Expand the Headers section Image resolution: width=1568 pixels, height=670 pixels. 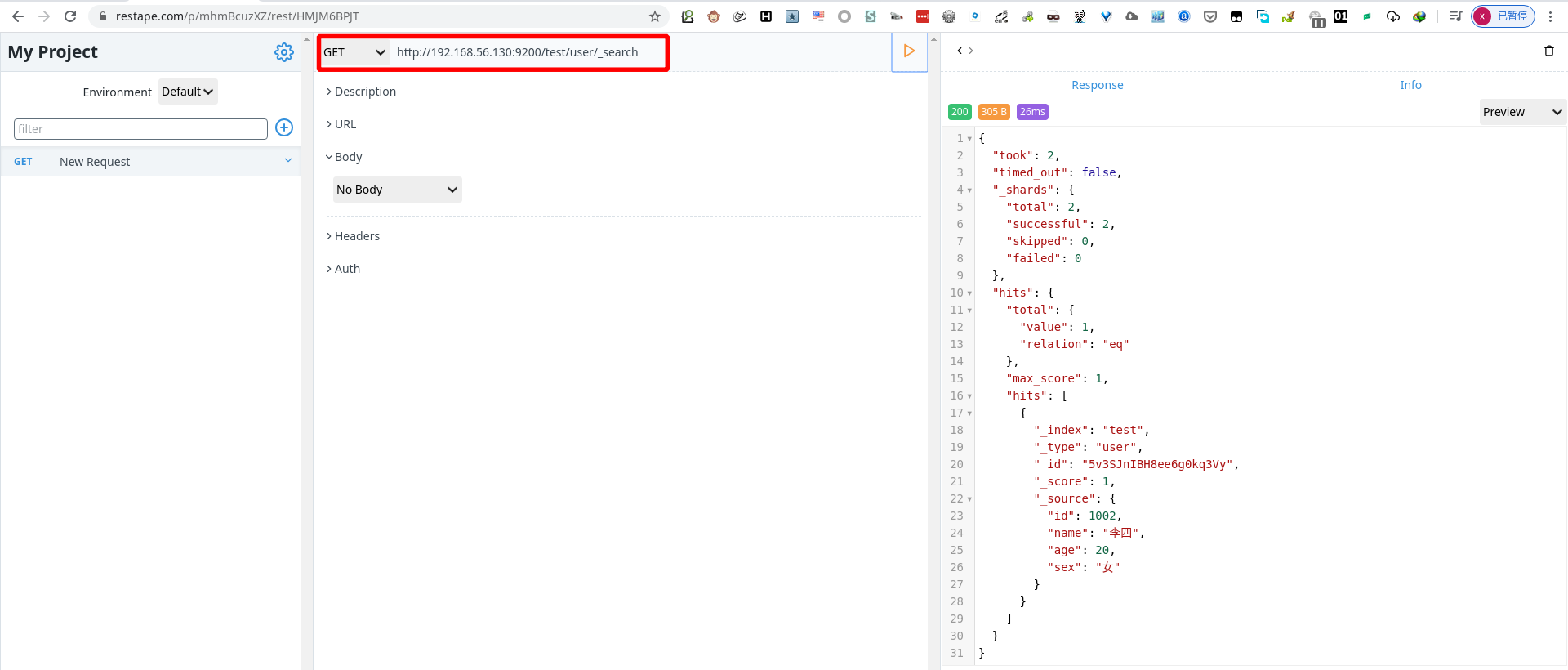coord(353,236)
